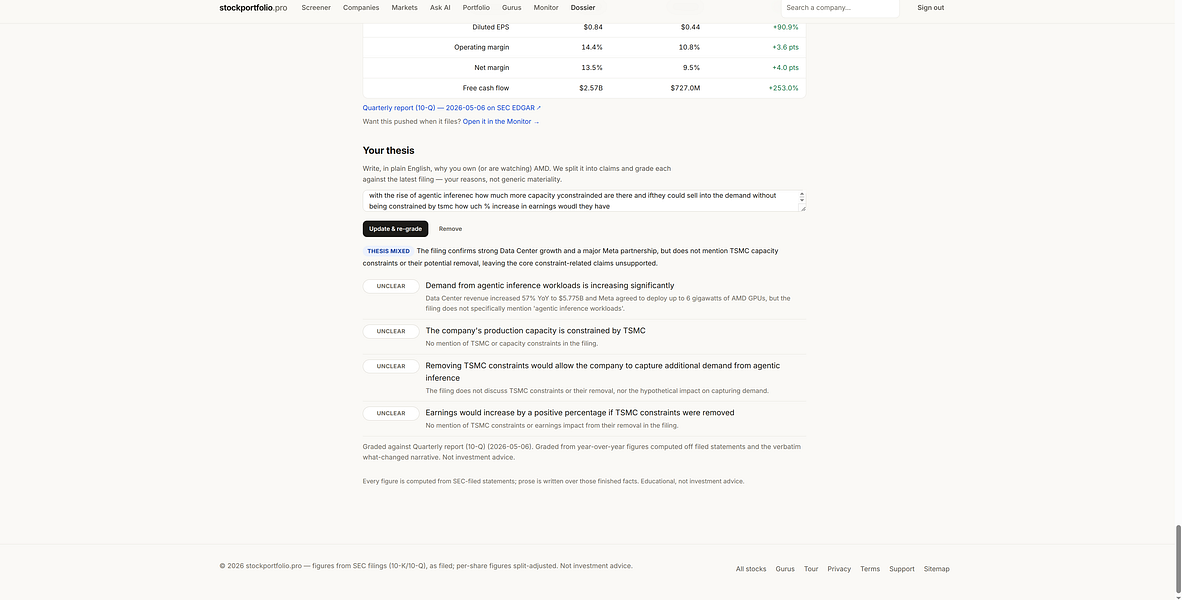The width and height of the screenshot is (1182, 600).
Task: Open the stockportfolio.pro home logo
Action: tap(253, 8)
